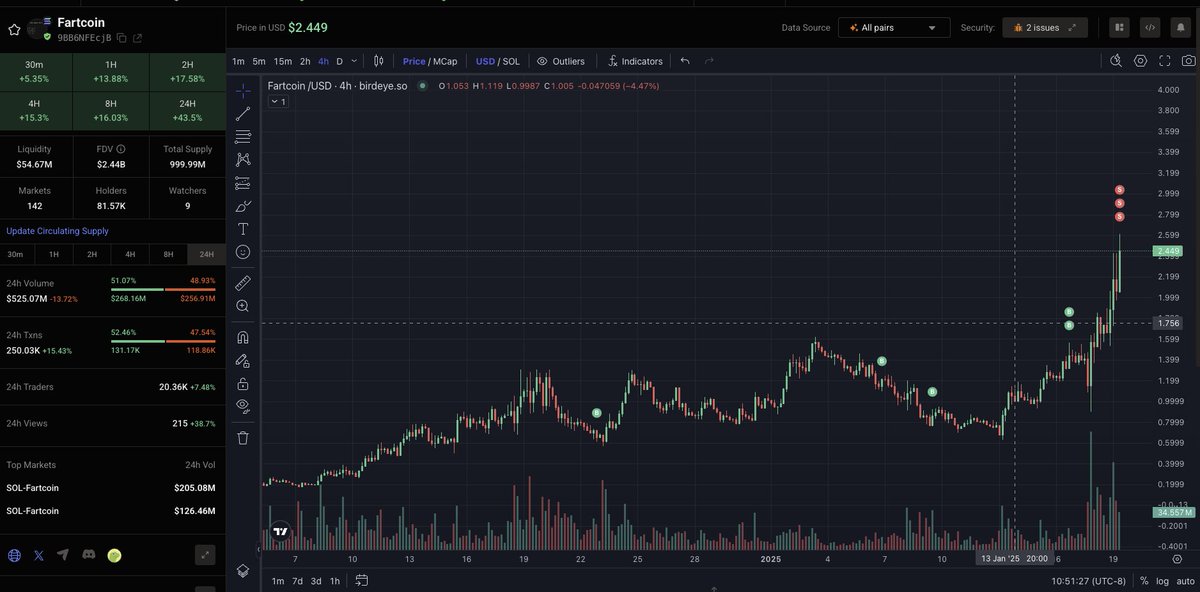Enter fullscreen chart mode
The height and width of the screenshot is (592, 1200).
click(1164, 61)
